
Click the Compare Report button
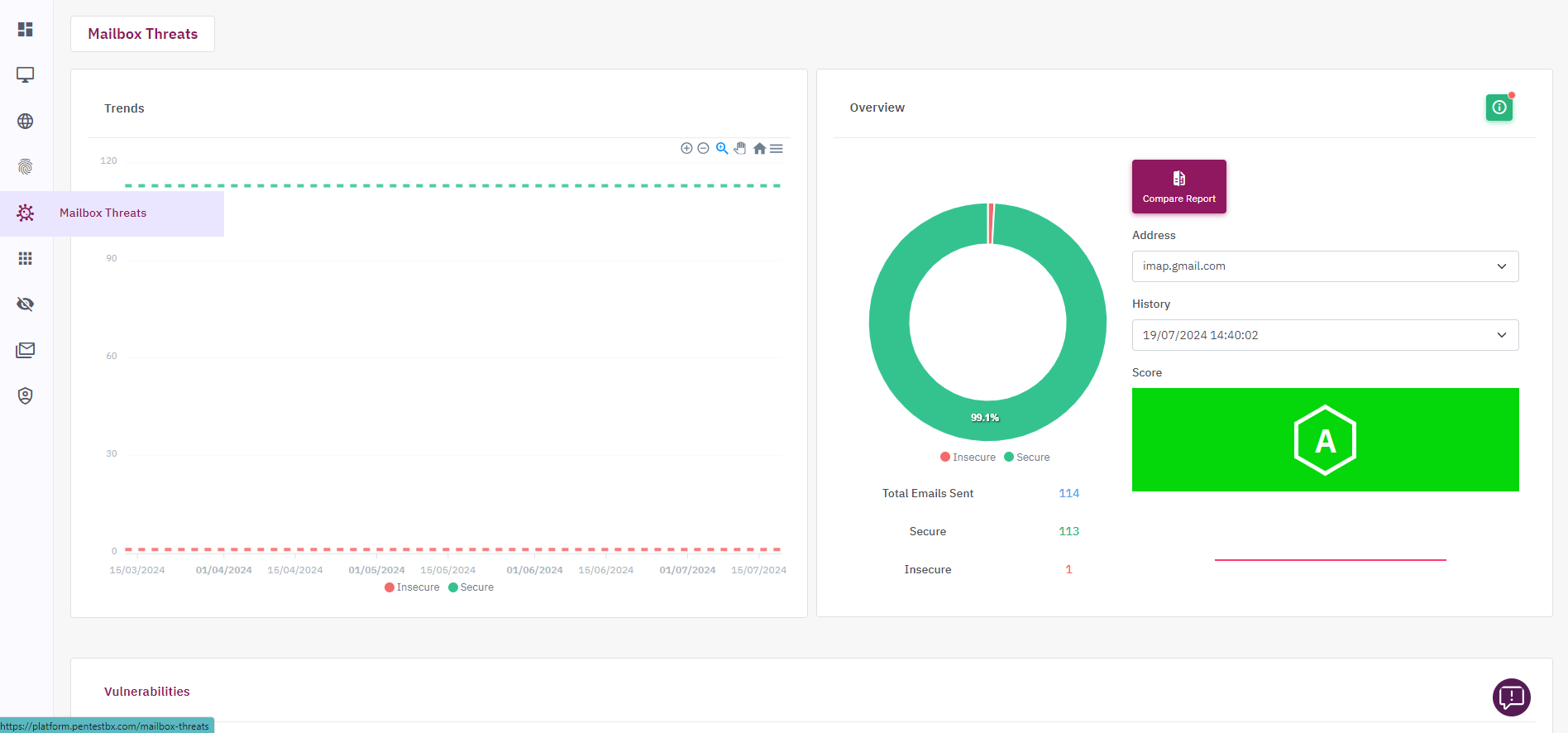tap(1179, 186)
